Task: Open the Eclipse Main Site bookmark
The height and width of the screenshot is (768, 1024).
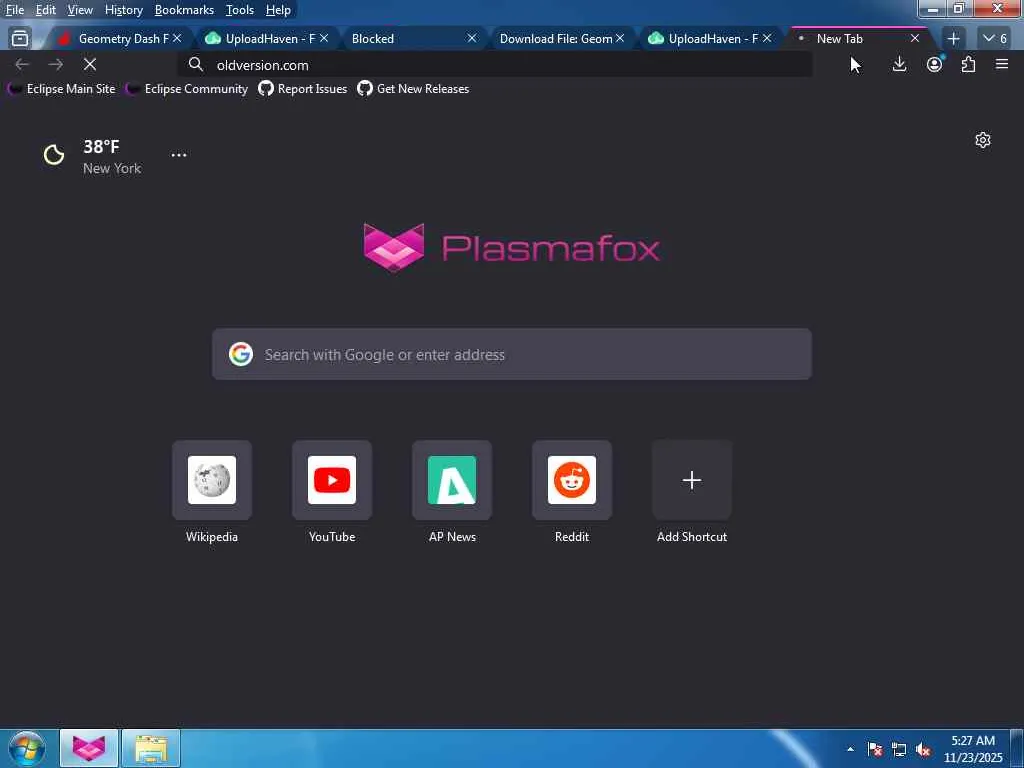Action: tap(61, 89)
